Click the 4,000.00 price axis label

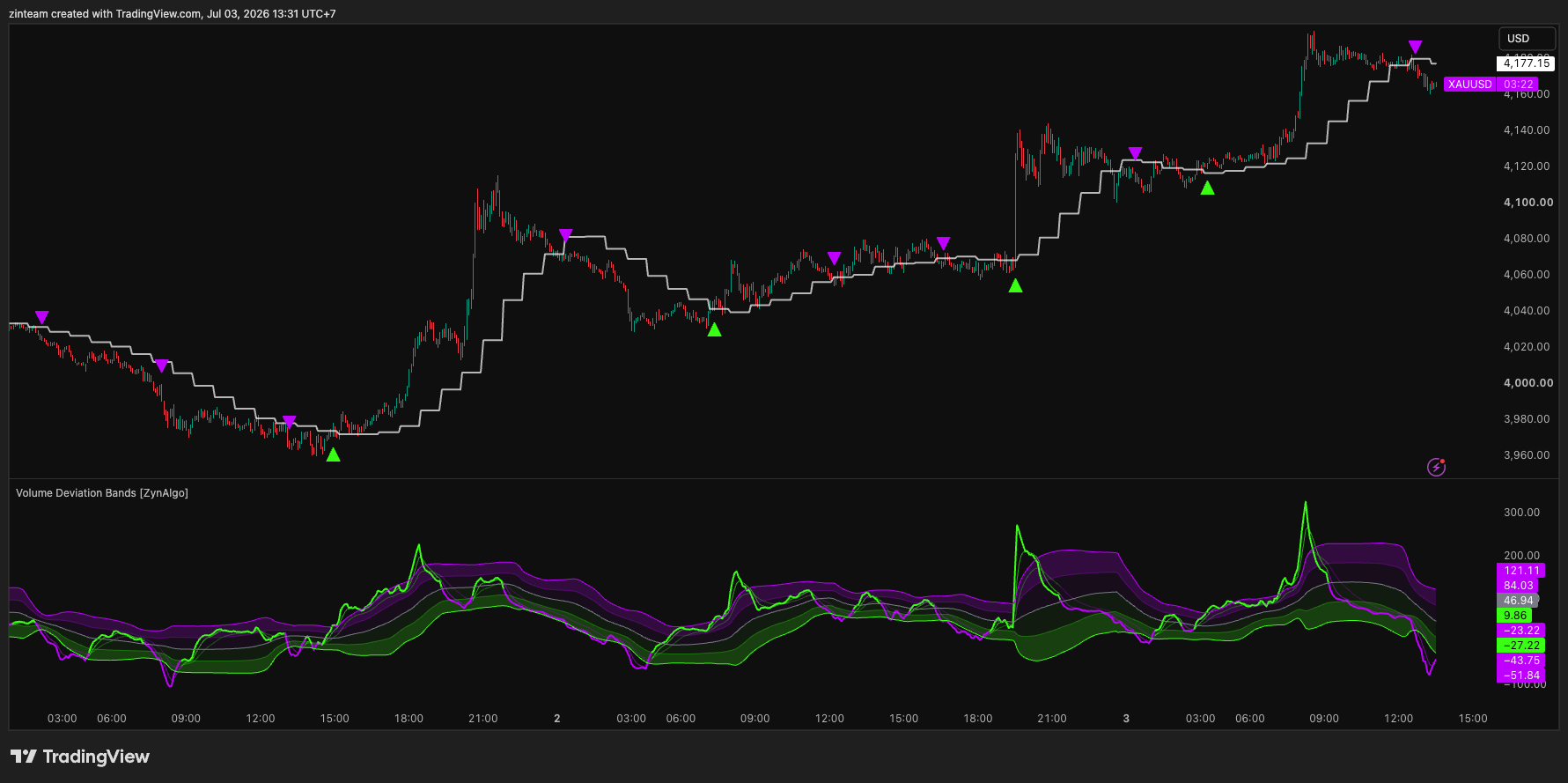pyautogui.click(x=1528, y=383)
